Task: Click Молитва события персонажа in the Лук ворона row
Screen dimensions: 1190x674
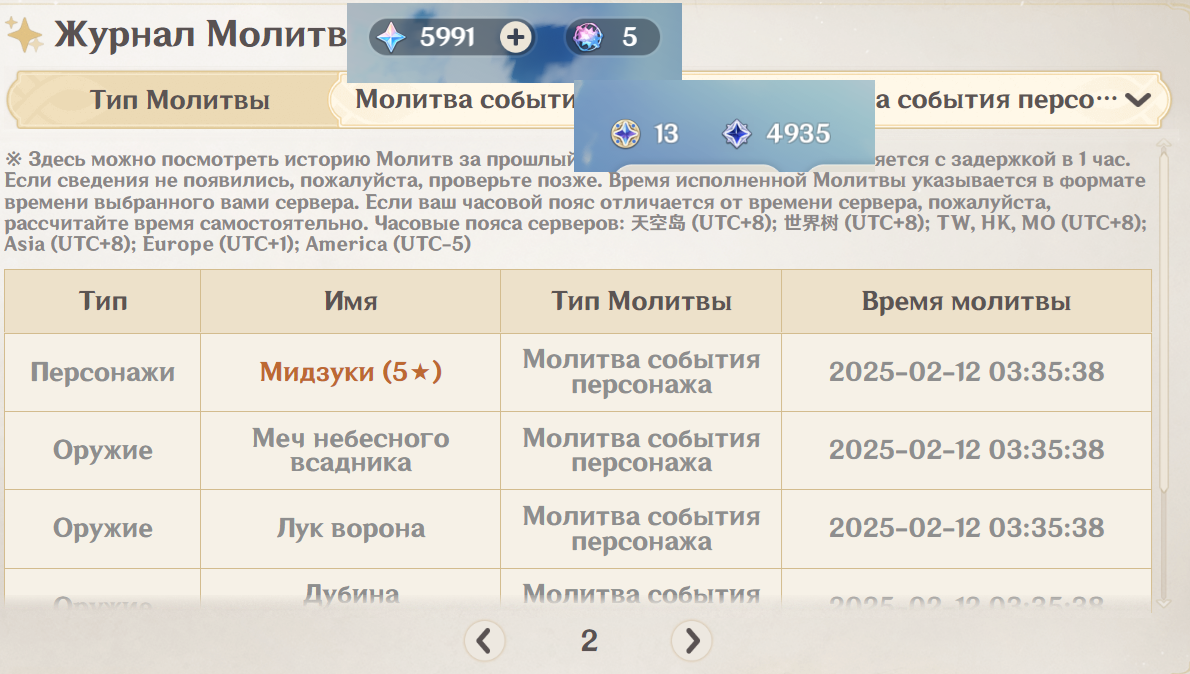Action: click(x=641, y=528)
